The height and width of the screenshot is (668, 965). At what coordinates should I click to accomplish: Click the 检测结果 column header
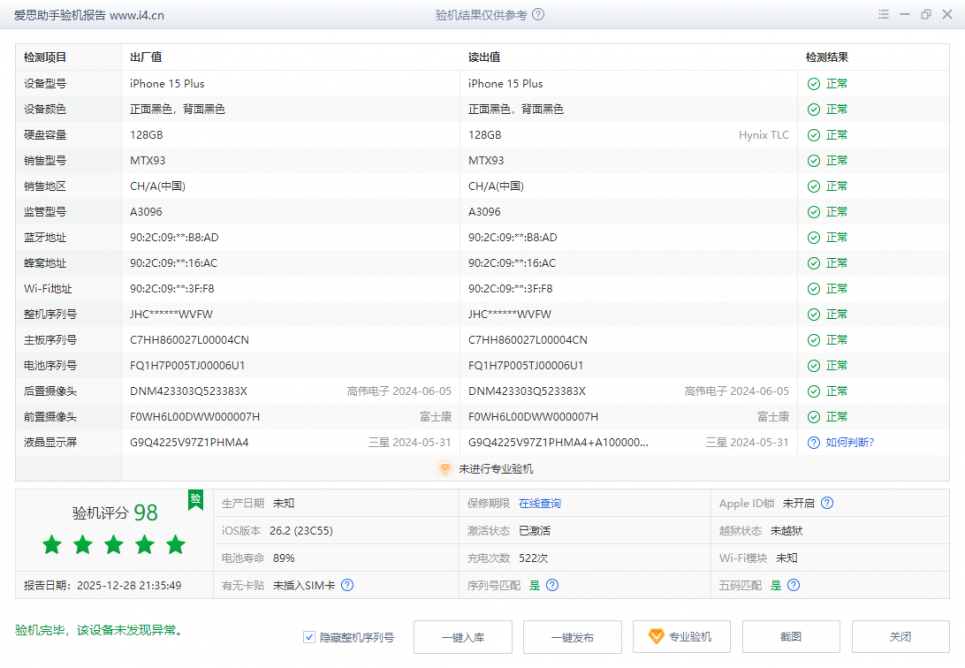(x=827, y=58)
